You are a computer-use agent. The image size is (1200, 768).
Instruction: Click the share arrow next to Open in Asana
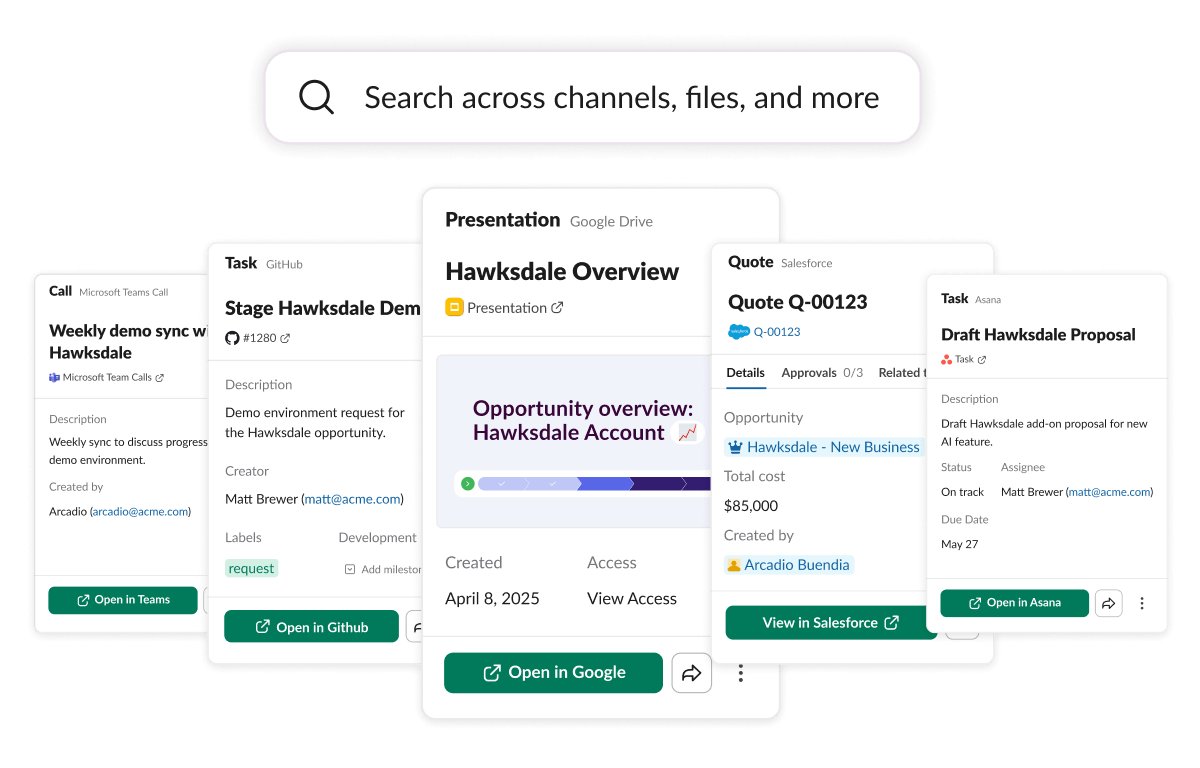point(1108,603)
